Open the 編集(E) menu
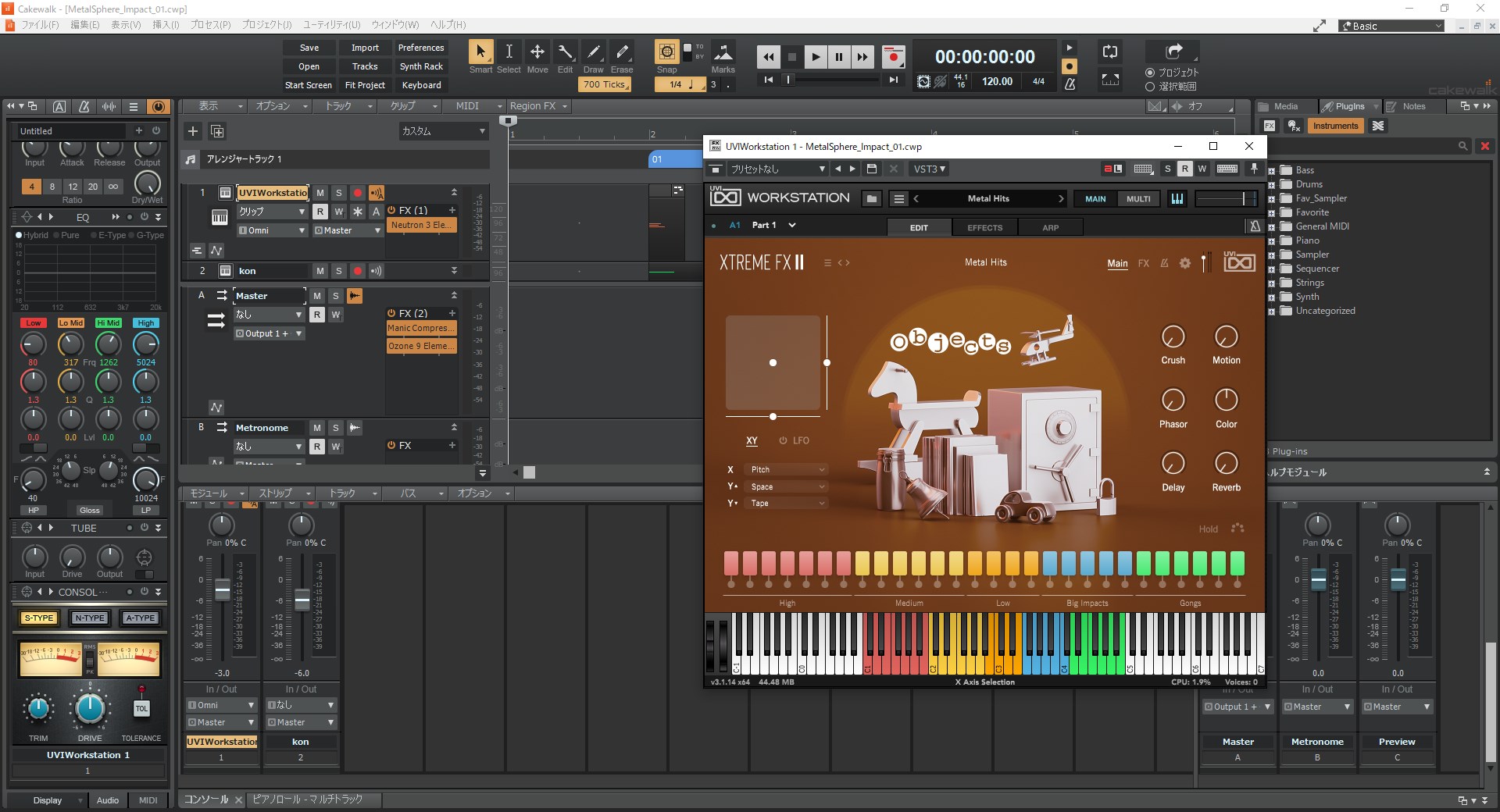This screenshot has height=812, width=1500. coord(85,25)
